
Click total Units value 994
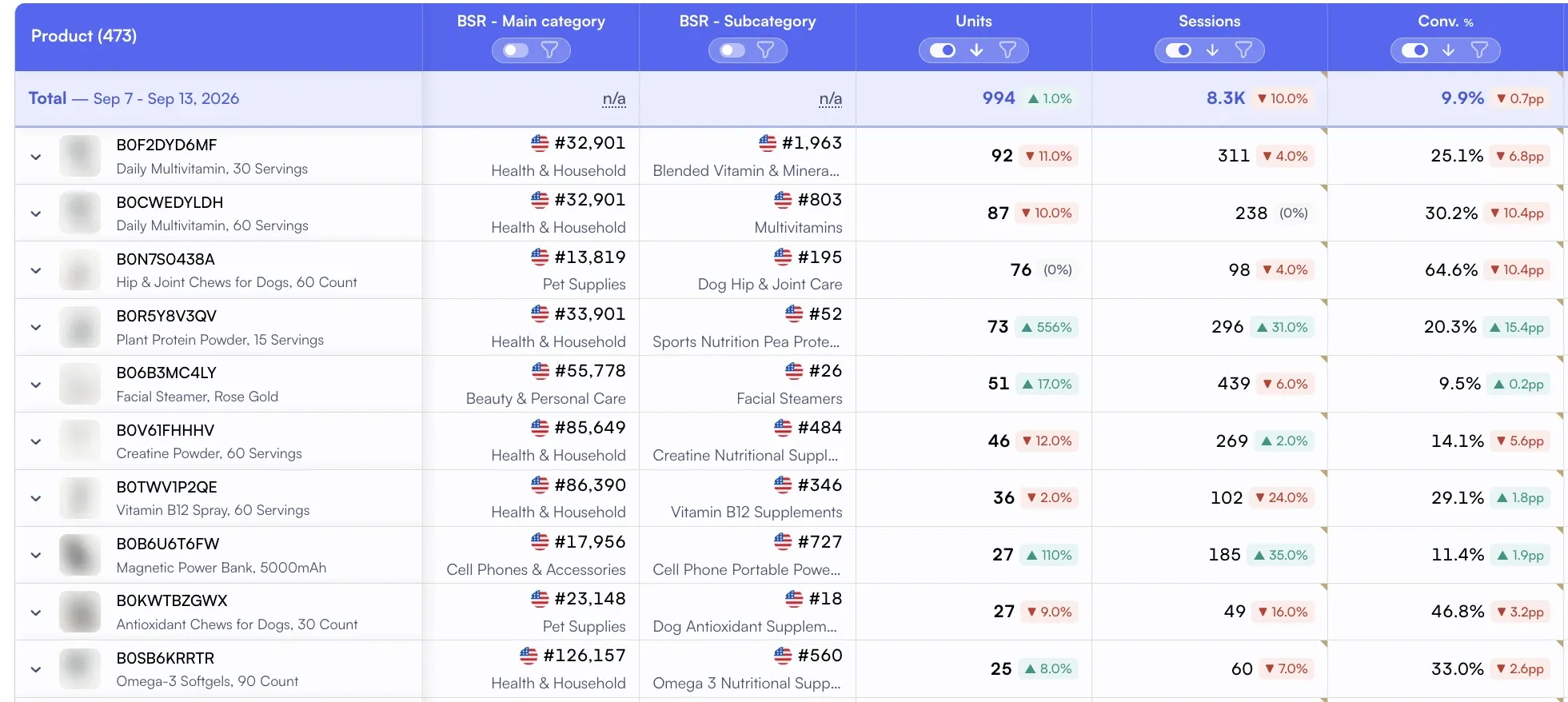click(999, 98)
